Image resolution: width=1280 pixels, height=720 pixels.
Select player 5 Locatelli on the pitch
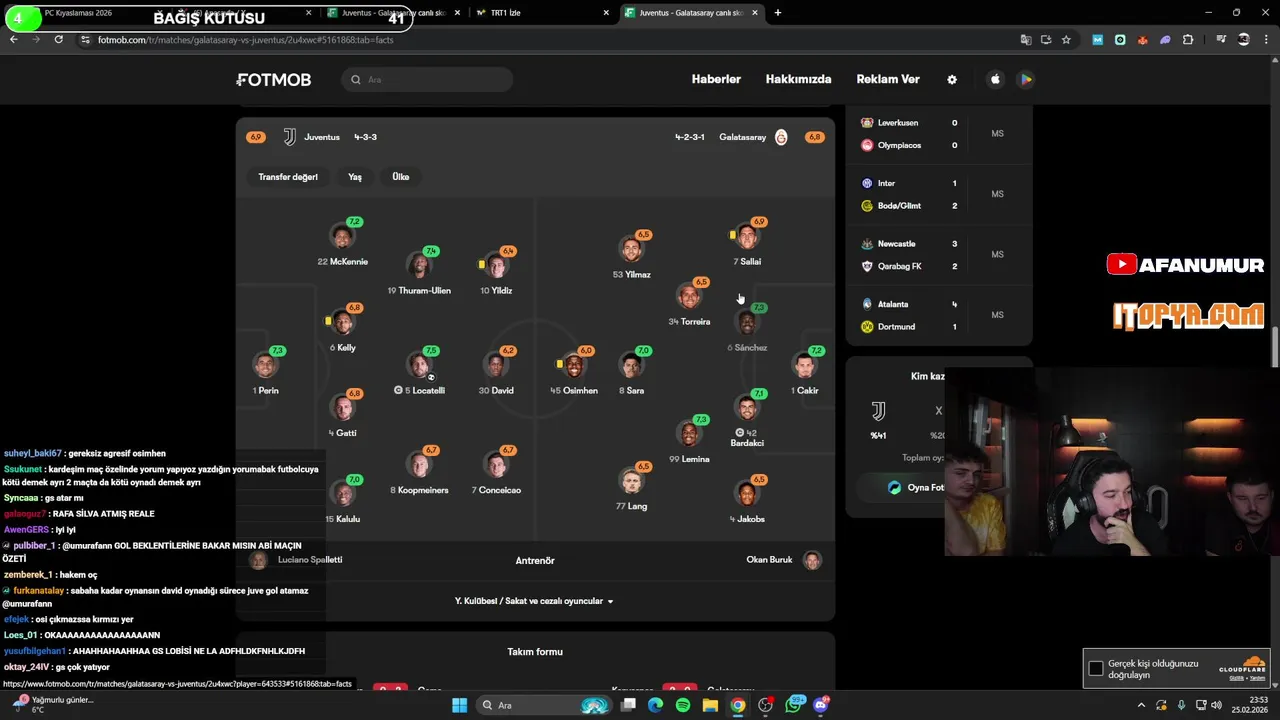pyautogui.click(x=420, y=372)
